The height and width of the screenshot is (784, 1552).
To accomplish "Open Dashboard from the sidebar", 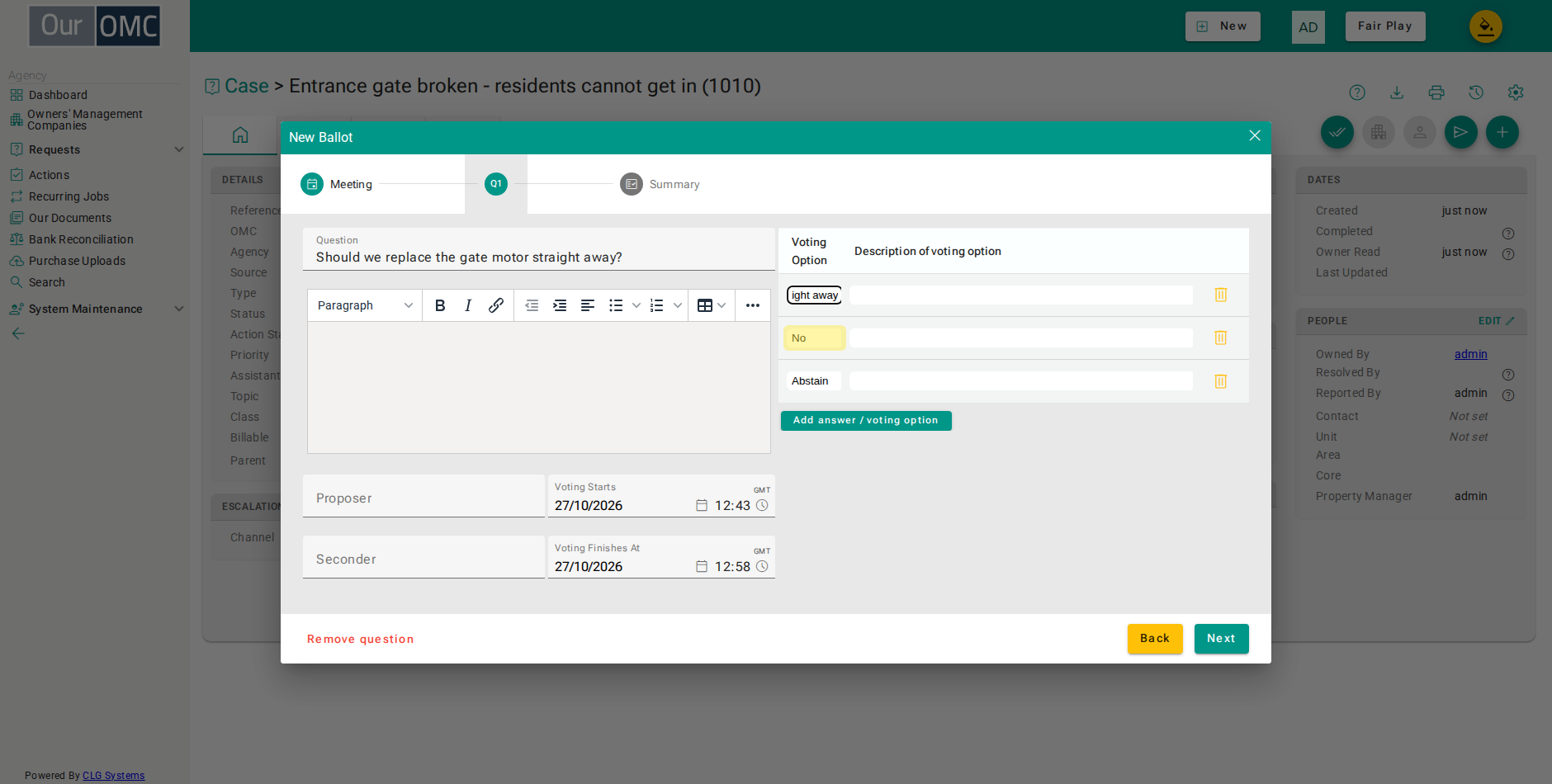I will pos(58,95).
